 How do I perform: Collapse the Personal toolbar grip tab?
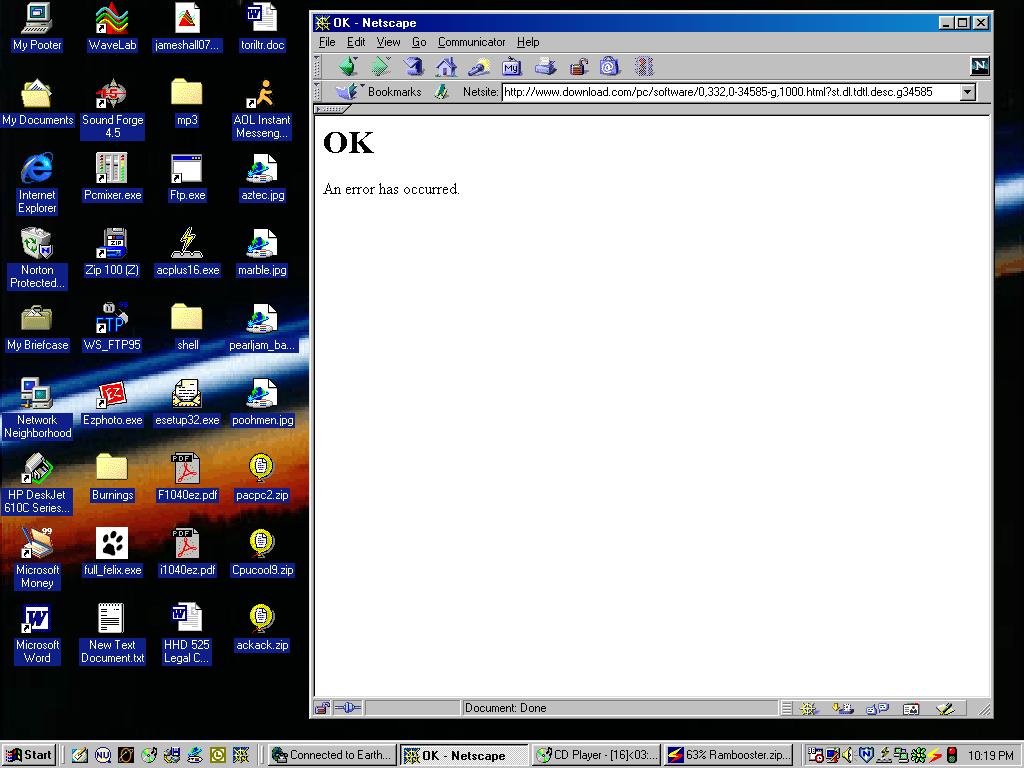tap(331, 109)
